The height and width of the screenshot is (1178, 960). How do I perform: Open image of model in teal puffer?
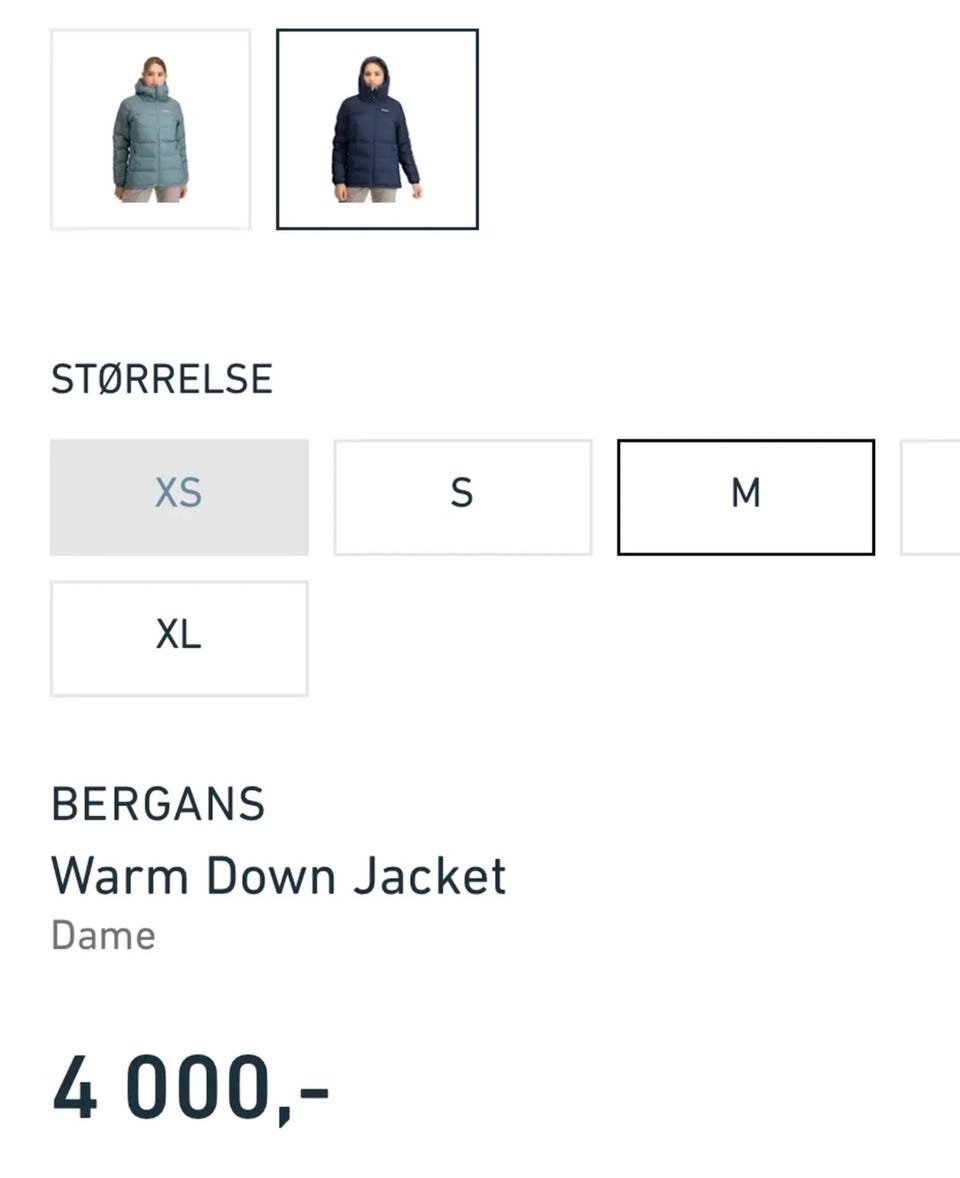(150, 129)
